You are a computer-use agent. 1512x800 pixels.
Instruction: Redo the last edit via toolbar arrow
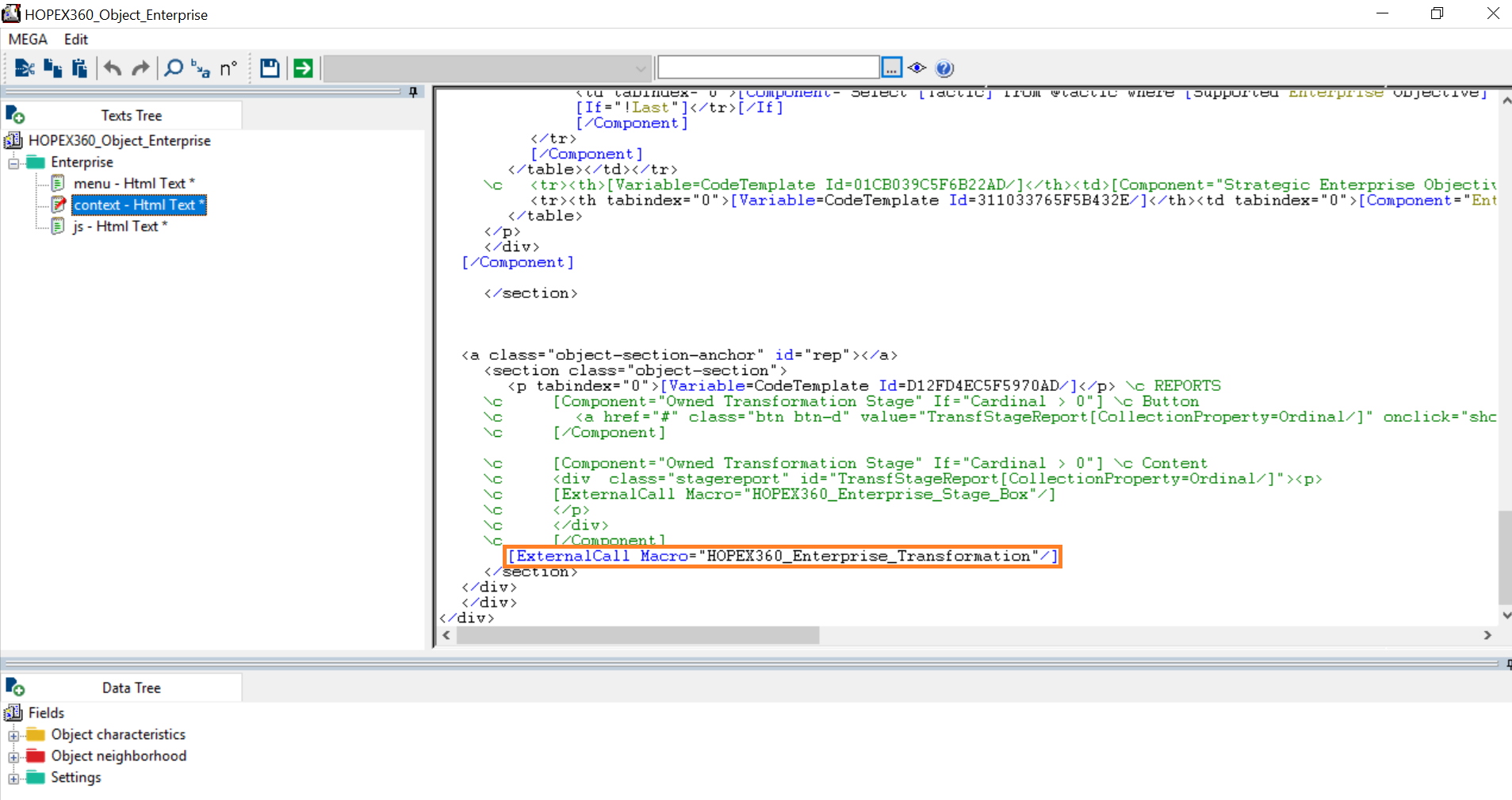140,68
